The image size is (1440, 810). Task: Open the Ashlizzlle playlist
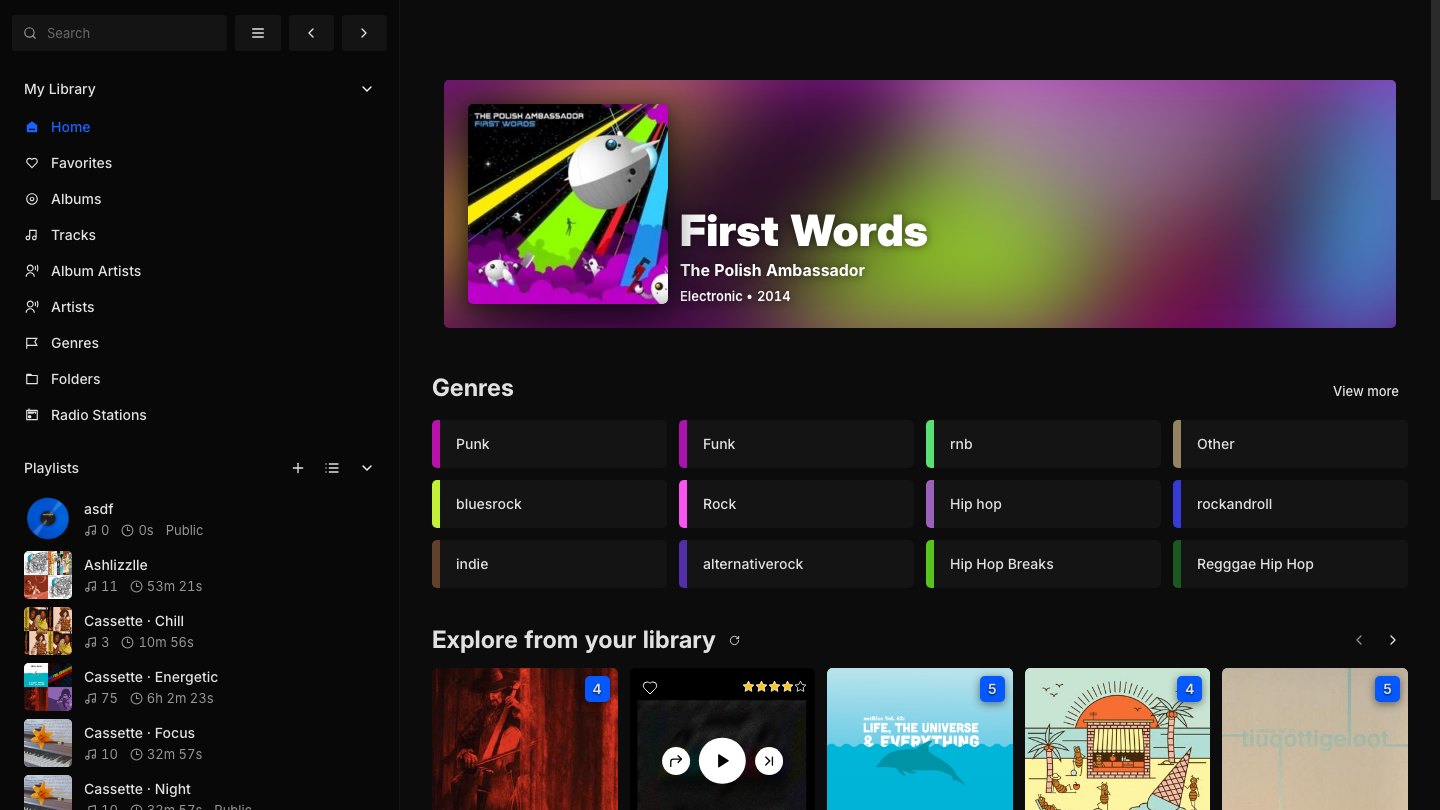pos(200,575)
